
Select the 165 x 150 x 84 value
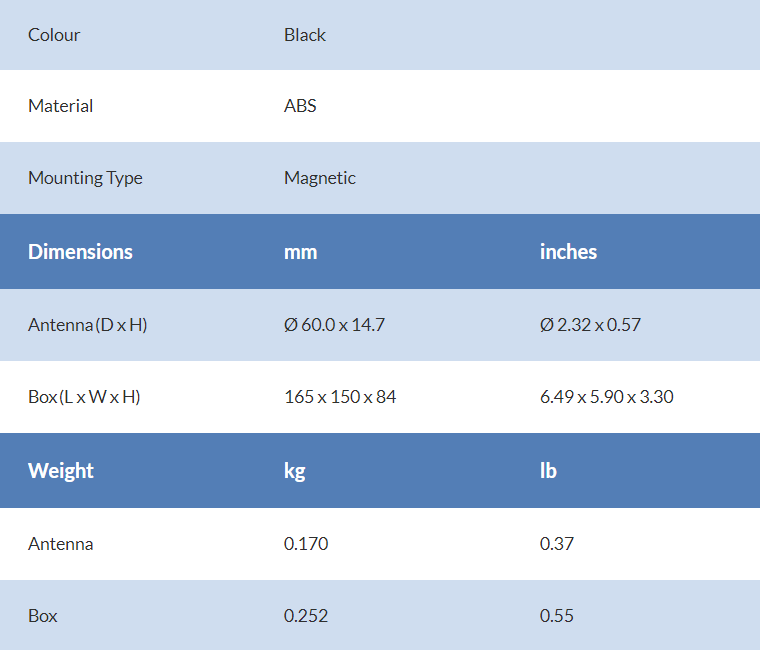tap(340, 397)
